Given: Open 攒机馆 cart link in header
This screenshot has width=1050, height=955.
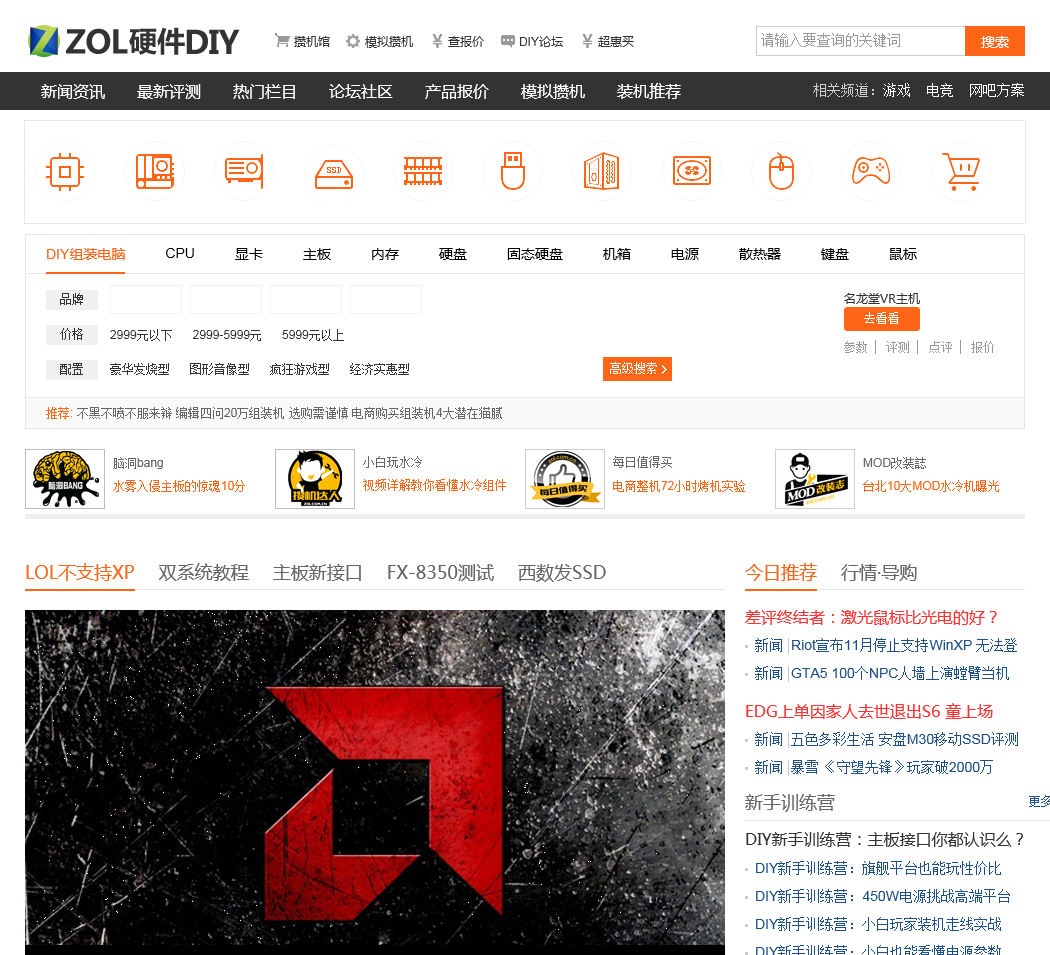Looking at the screenshot, I should point(302,42).
